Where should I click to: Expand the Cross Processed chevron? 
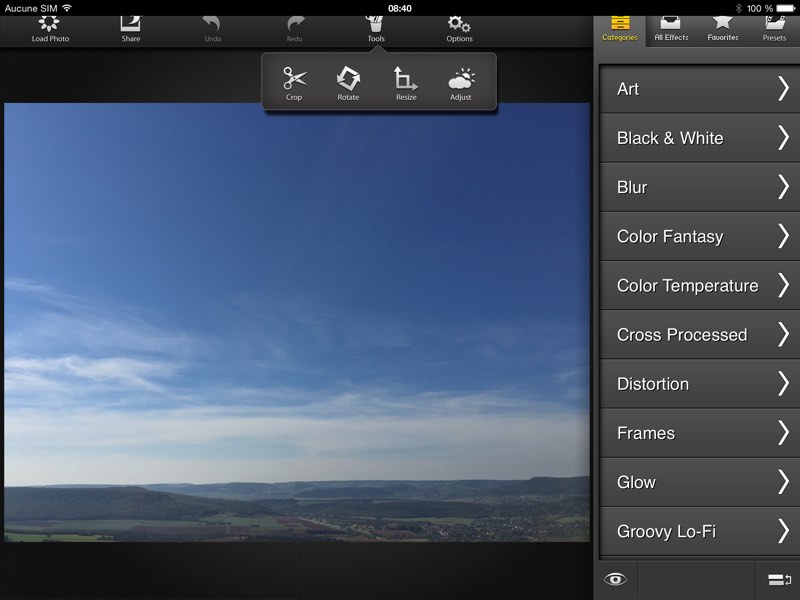click(784, 334)
